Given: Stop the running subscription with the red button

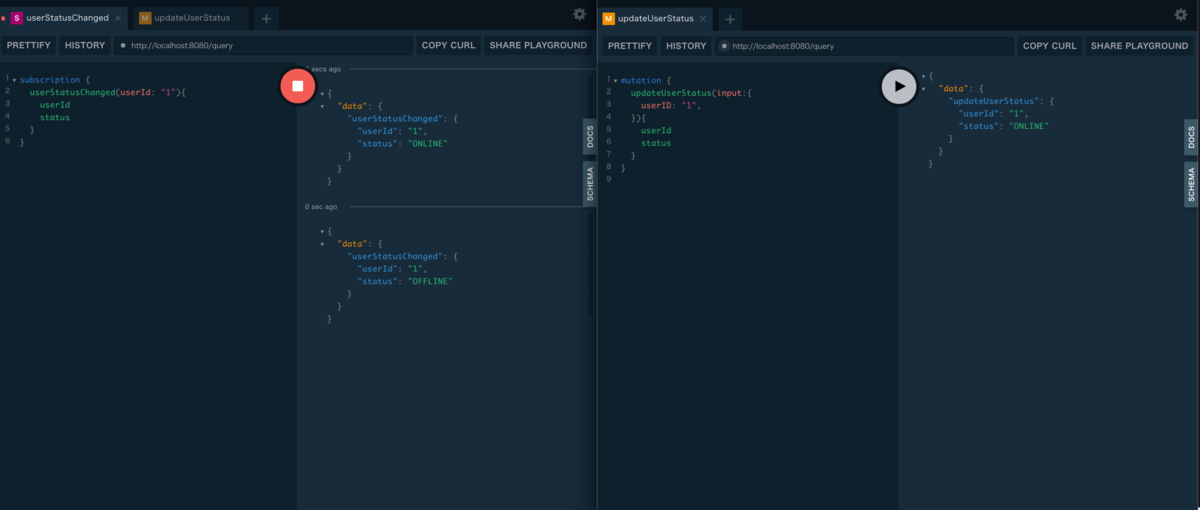Looking at the screenshot, I should click(x=297, y=86).
